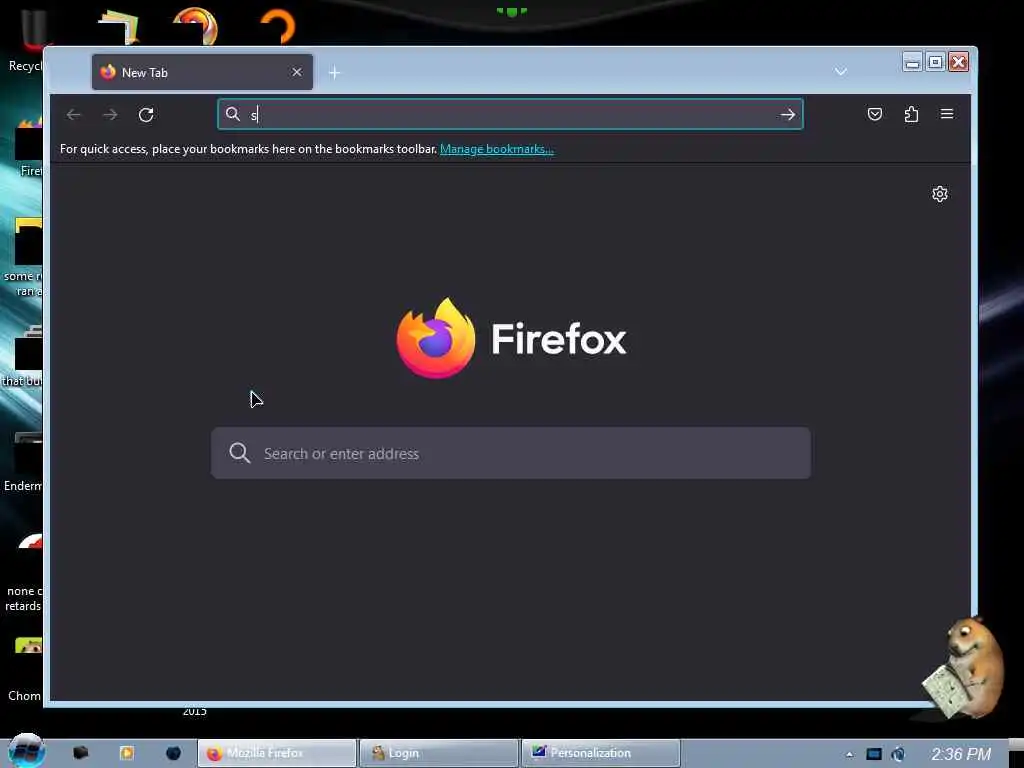
Task: Click the Manage bookmarks link
Action: click(x=497, y=149)
